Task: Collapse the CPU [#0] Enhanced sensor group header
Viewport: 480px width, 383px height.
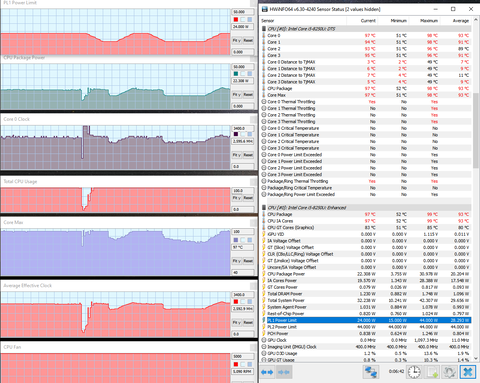Action: click(x=366, y=208)
